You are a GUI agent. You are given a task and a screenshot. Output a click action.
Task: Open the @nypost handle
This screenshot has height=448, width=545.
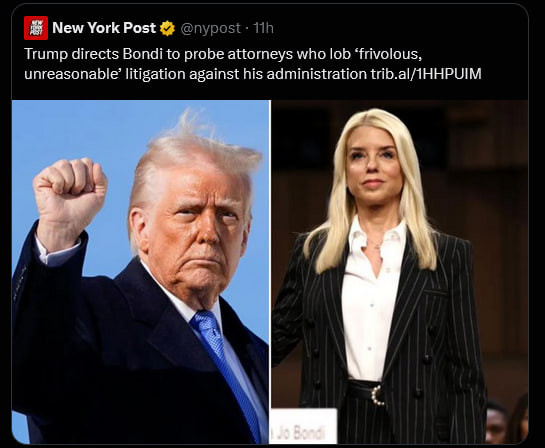(211, 28)
